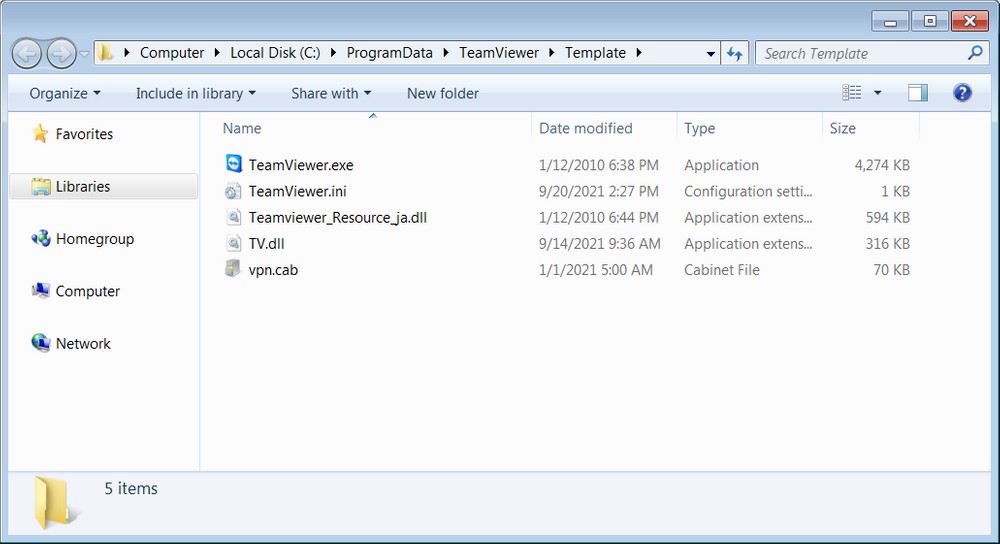
Task: Click the Cabinet File type cell
Action: (x=722, y=270)
